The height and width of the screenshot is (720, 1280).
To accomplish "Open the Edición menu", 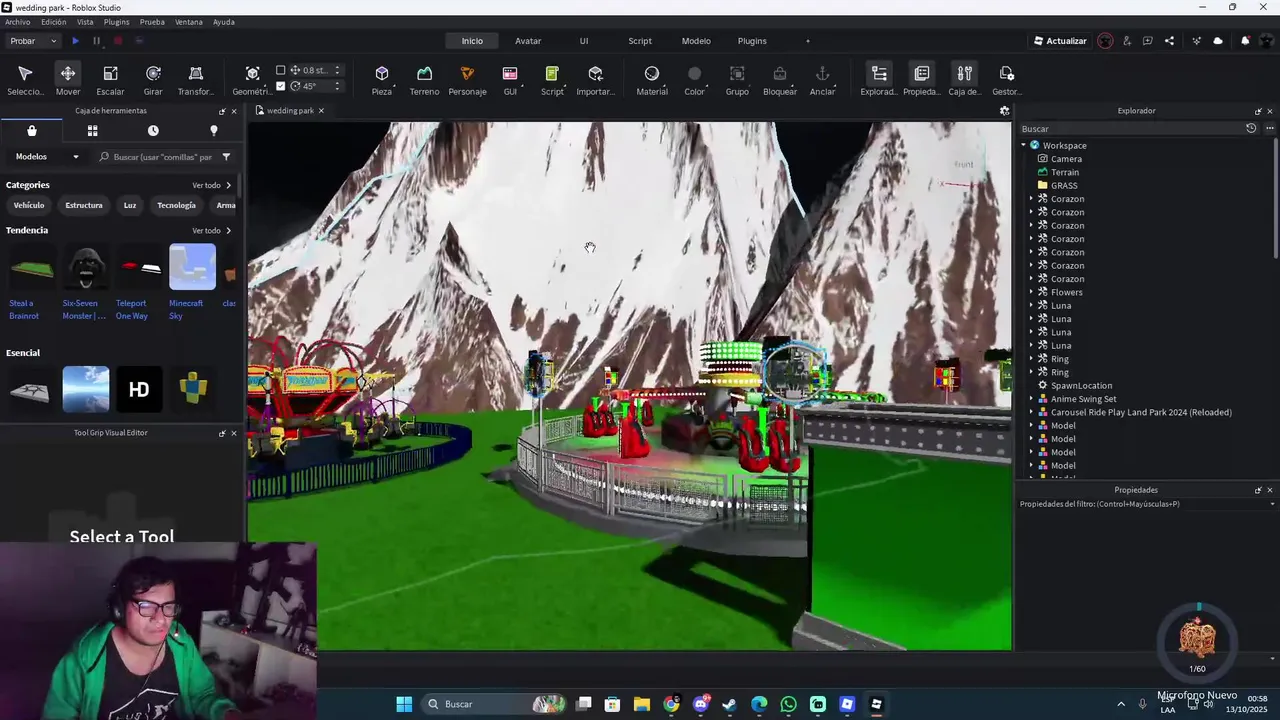I will click(54, 21).
